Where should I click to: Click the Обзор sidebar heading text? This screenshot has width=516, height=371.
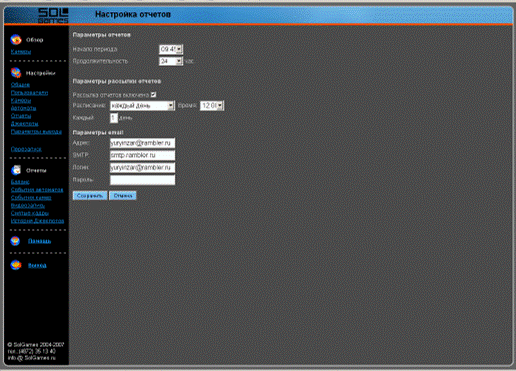(x=35, y=40)
